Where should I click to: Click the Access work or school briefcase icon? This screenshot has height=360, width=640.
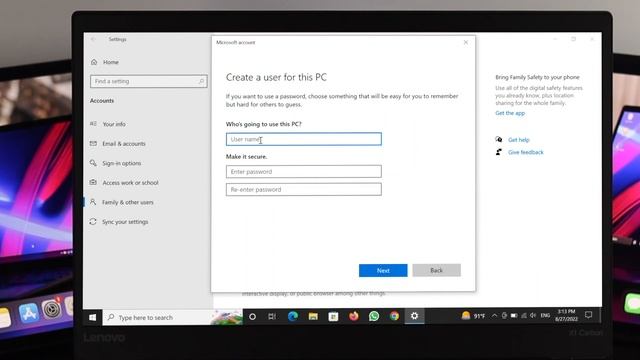coord(93,182)
